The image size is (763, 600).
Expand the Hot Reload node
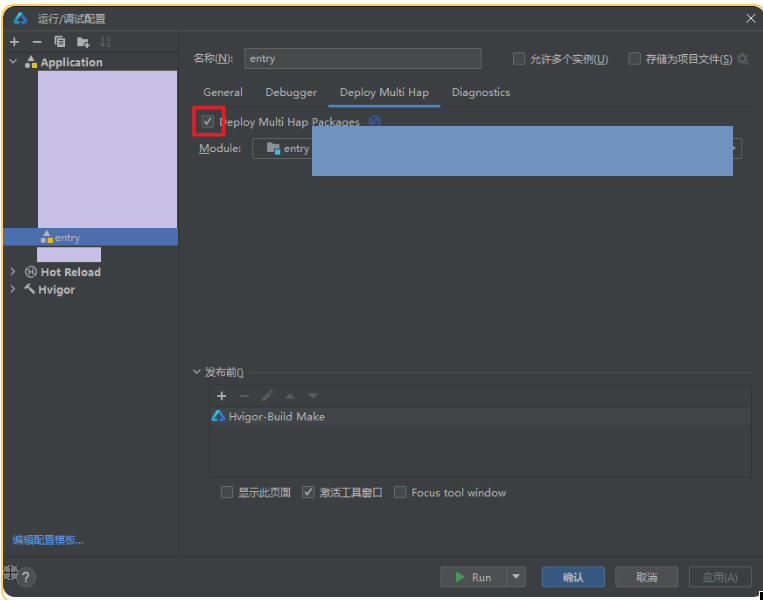(13, 272)
